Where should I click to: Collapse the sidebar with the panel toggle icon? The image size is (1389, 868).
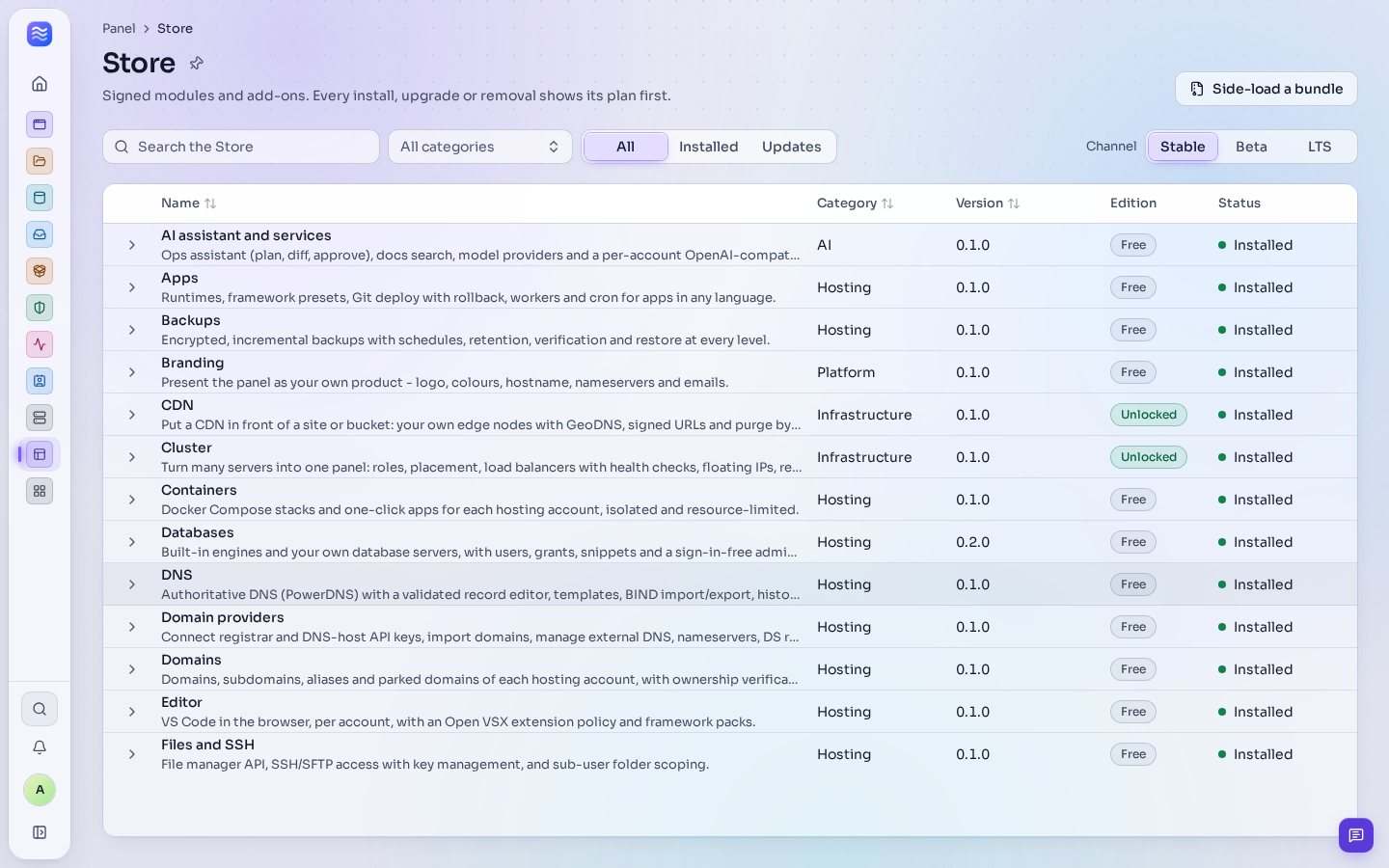(40, 832)
